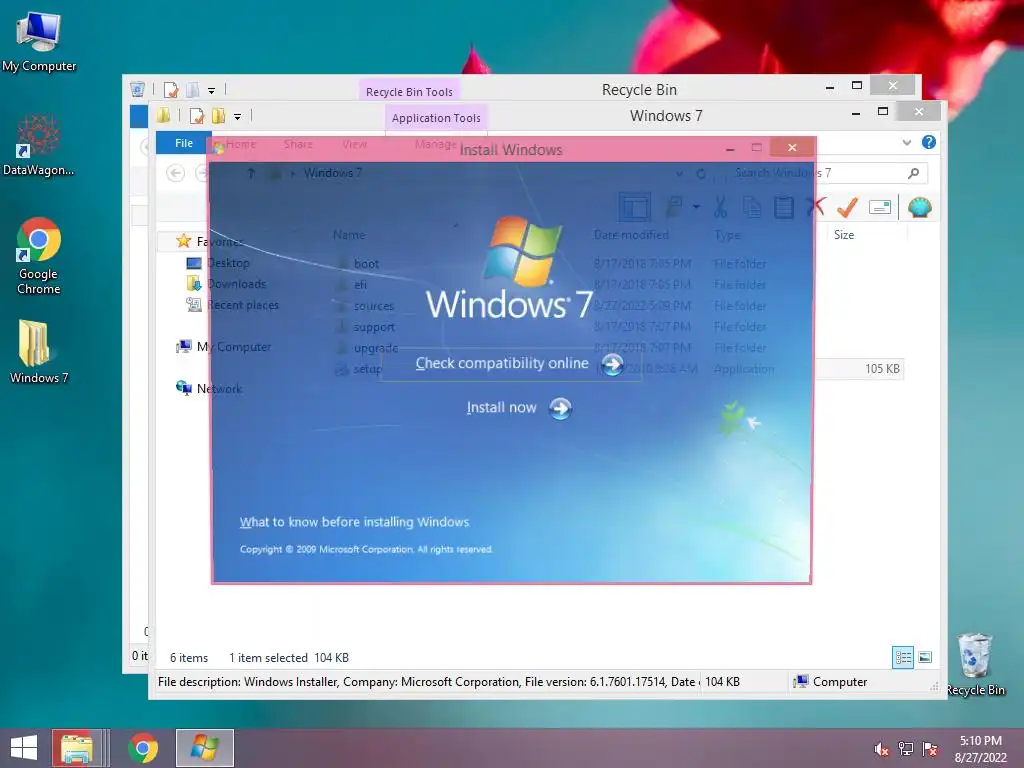The width and height of the screenshot is (1024, 768).
Task: Click the Action Center flag icon
Action: (930, 749)
